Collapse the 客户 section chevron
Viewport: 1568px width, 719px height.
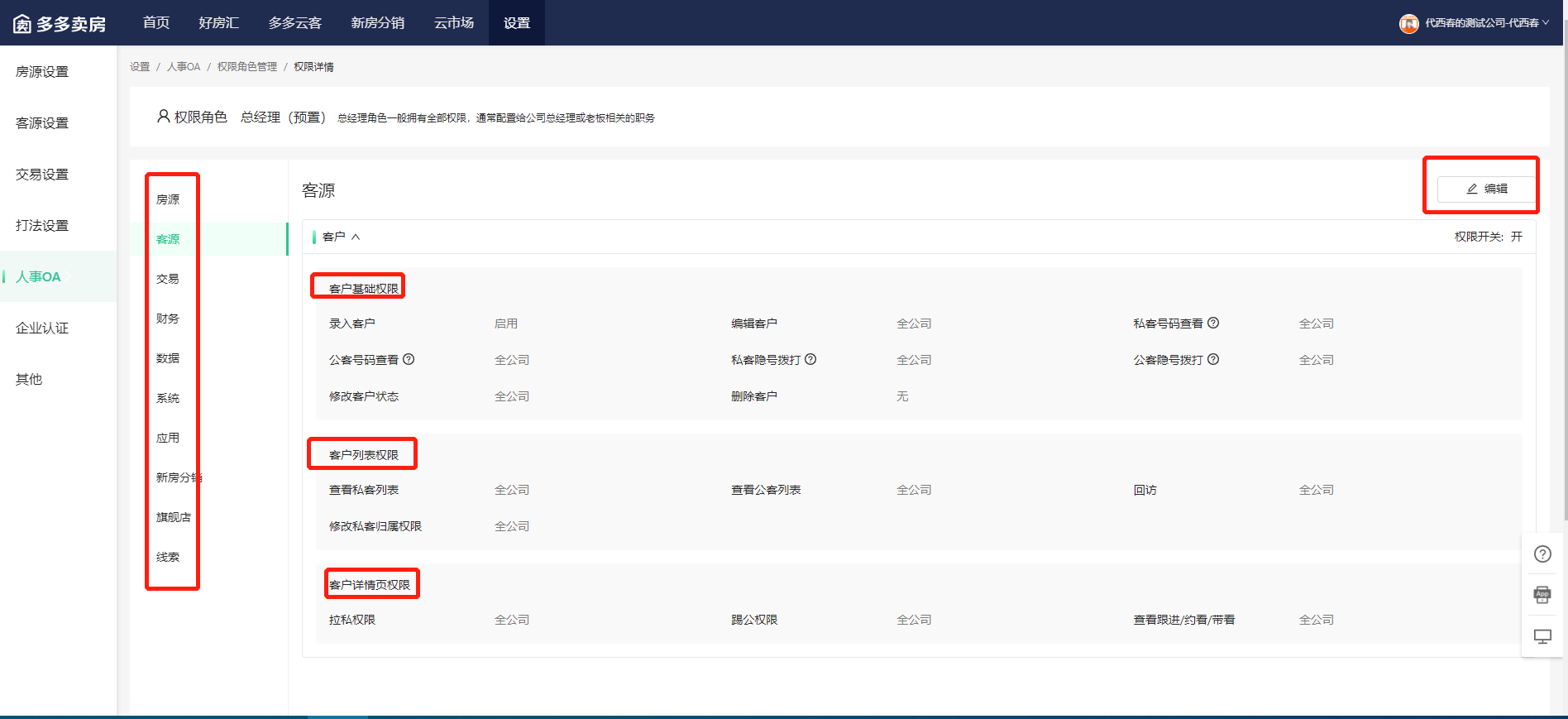tap(356, 237)
